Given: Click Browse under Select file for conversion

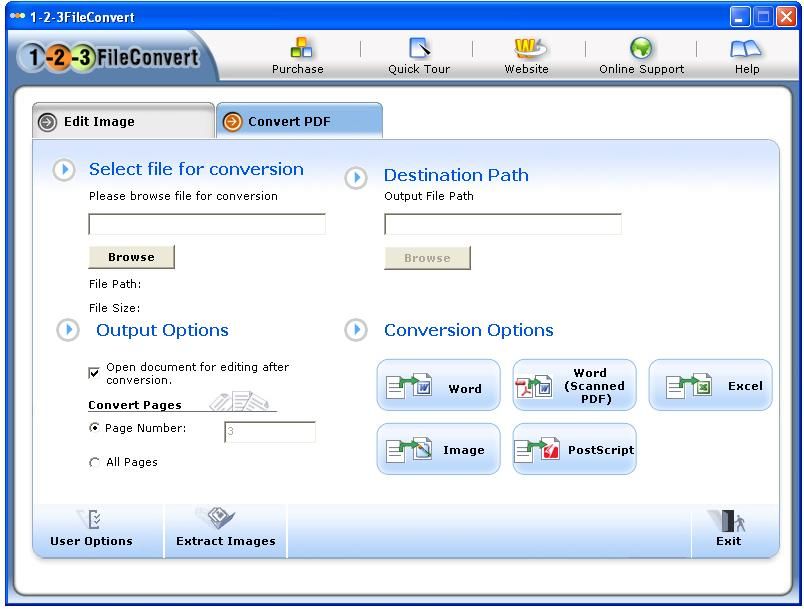Looking at the screenshot, I should pyautogui.click(x=131, y=257).
